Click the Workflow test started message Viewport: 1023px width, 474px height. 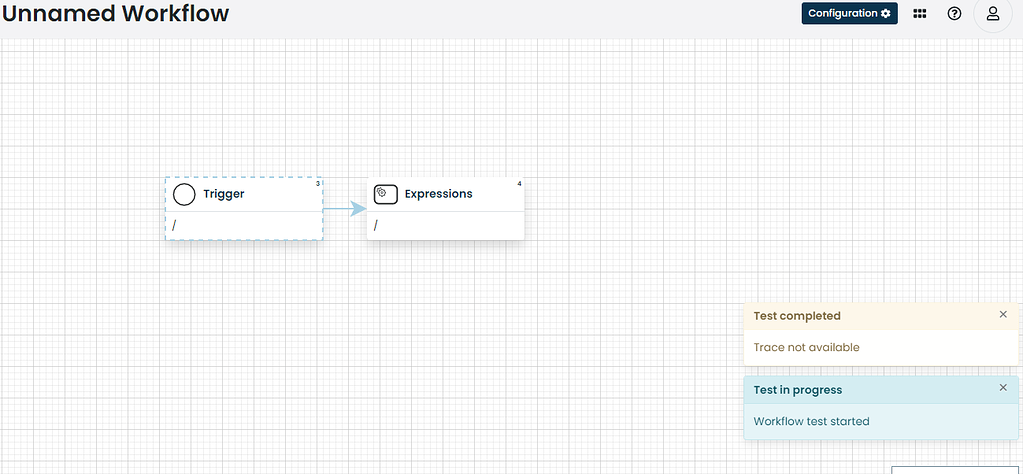pyautogui.click(x=812, y=421)
